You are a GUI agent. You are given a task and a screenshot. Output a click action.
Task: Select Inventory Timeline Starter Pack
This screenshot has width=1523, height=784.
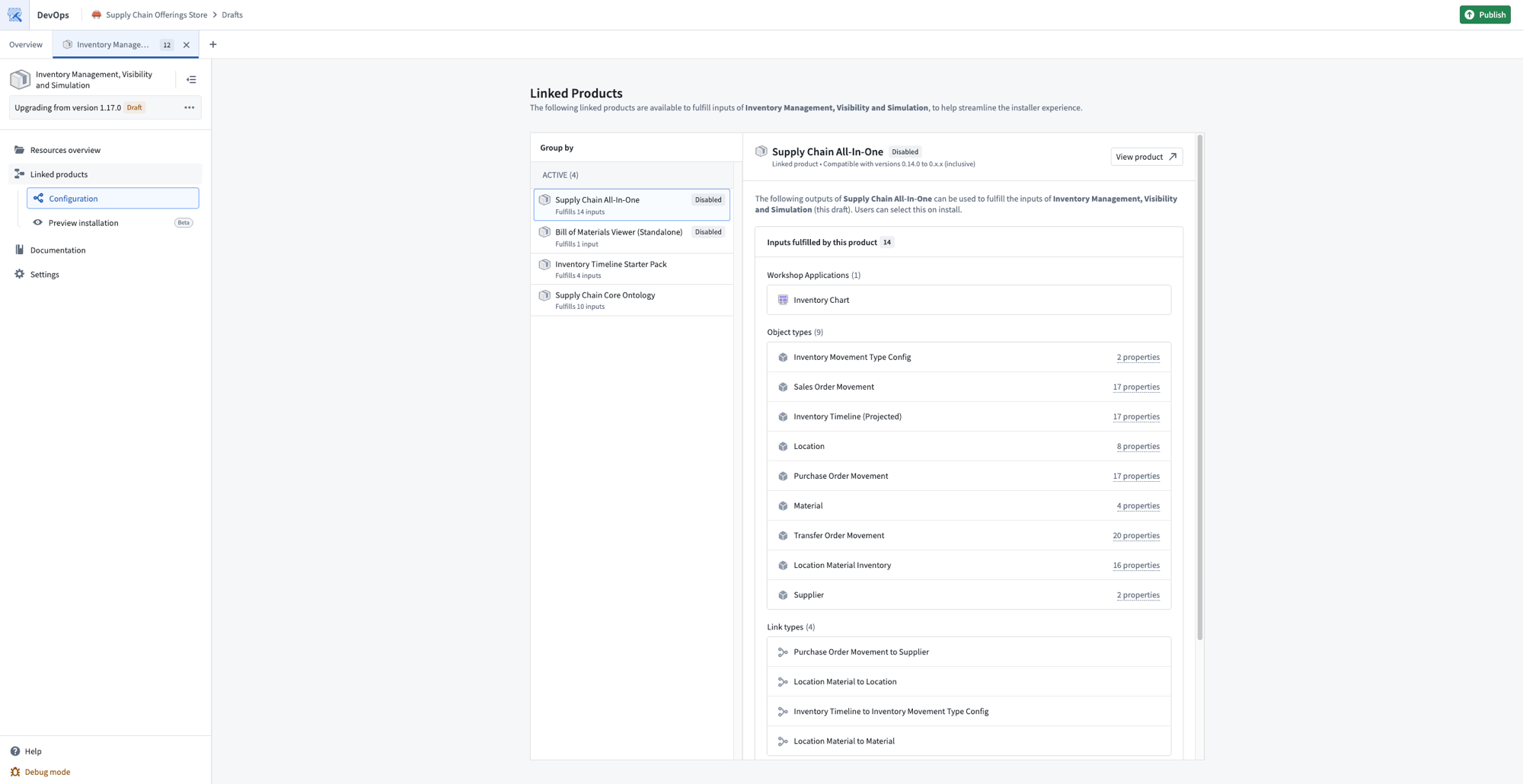[632, 269]
